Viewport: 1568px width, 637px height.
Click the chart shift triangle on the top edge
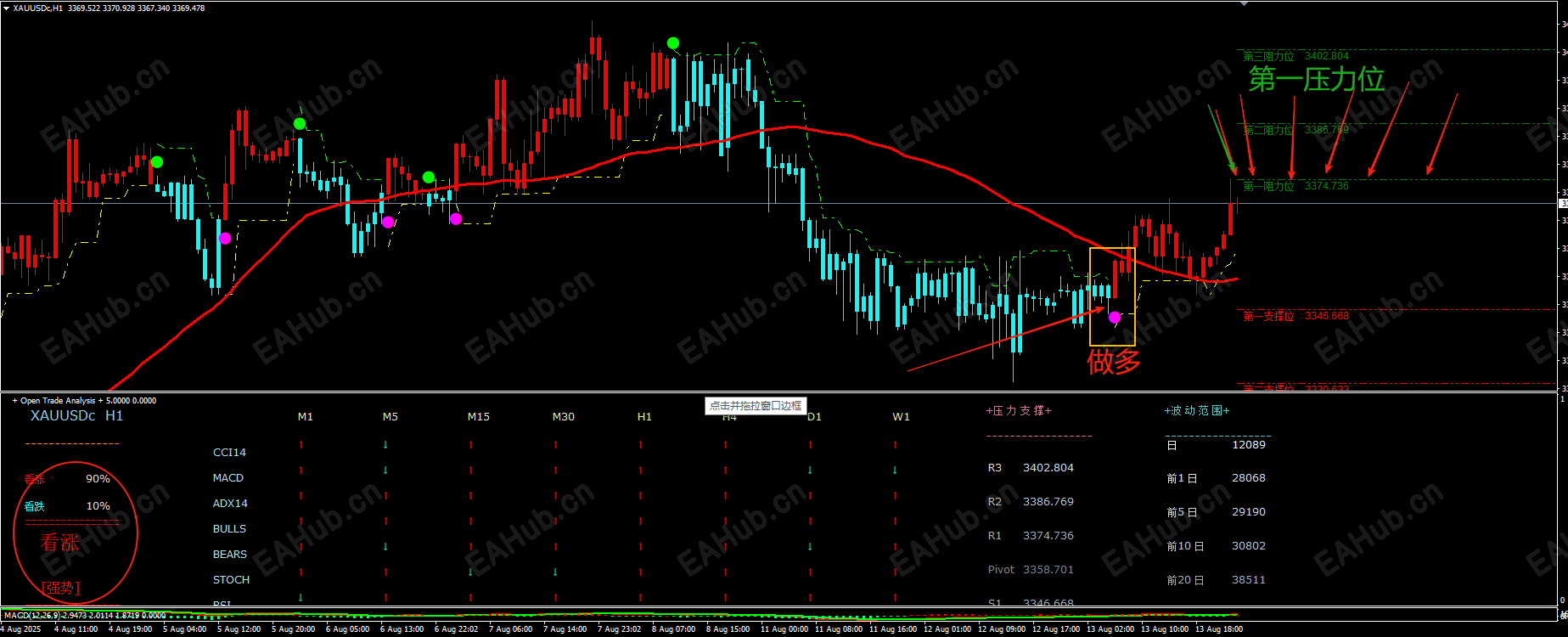(x=1245, y=3)
